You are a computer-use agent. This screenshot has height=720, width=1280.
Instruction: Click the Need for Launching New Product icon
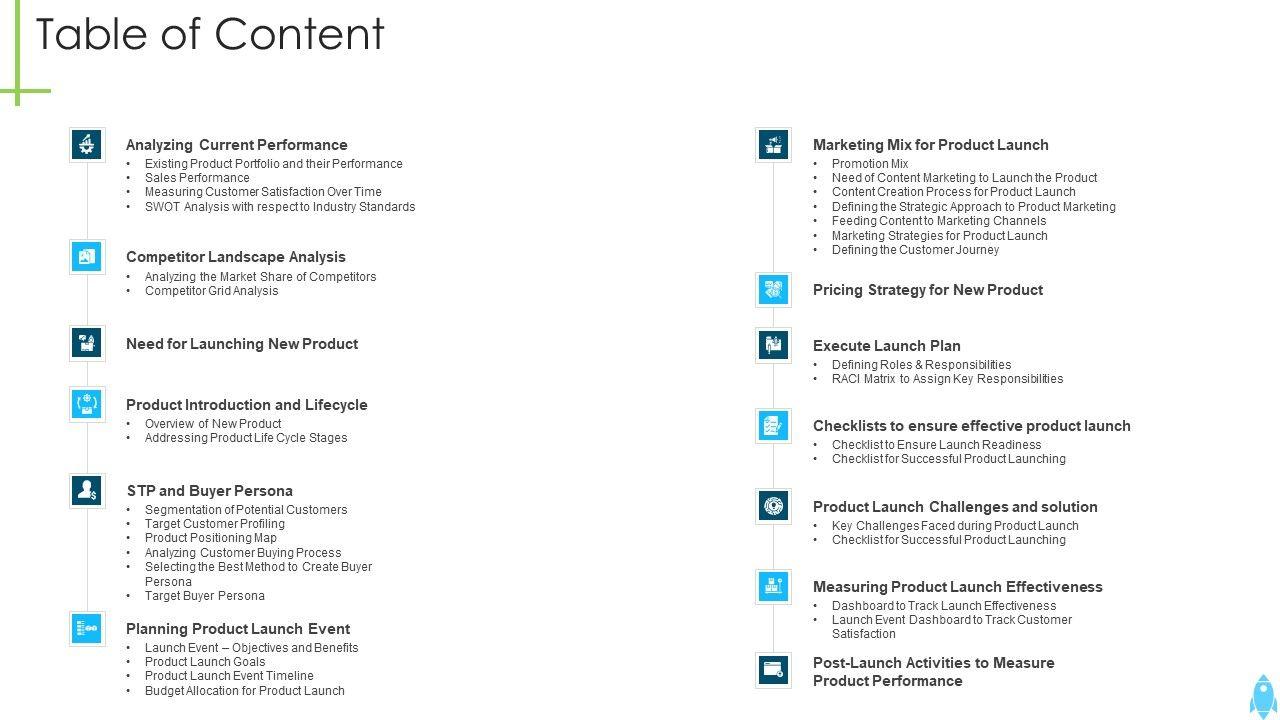tap(87, 343)
